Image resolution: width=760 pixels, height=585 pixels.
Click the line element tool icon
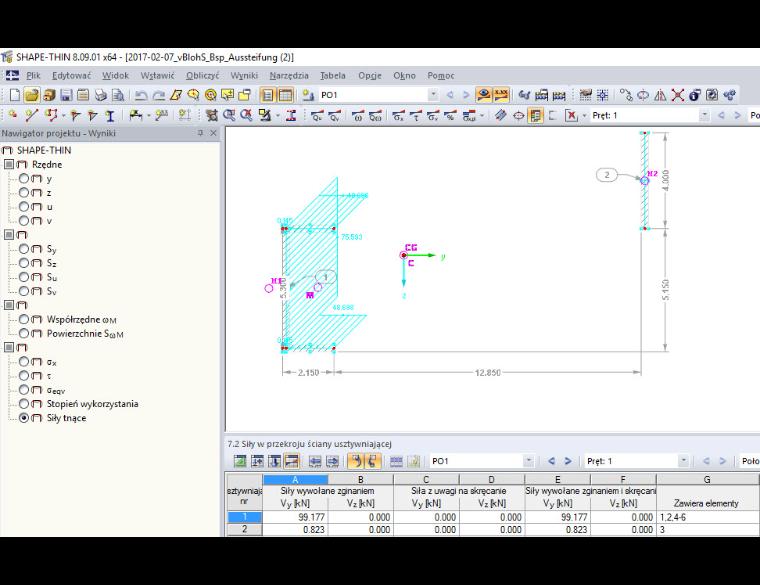32,115
